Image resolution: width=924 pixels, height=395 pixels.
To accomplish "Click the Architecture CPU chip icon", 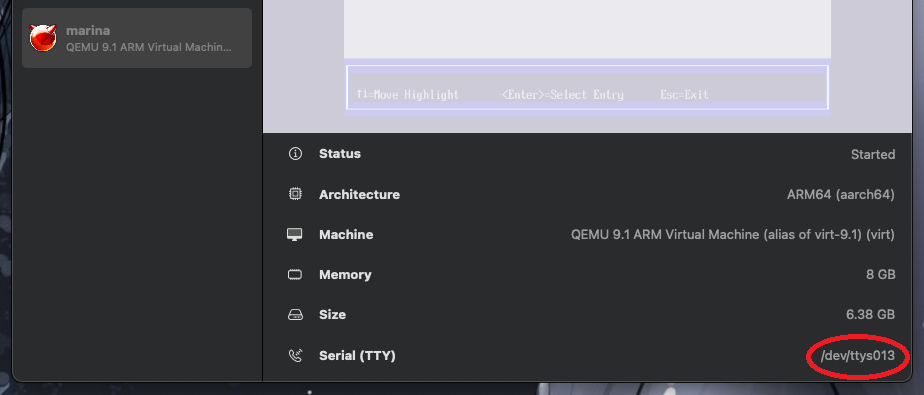I will click(x=295, y=194).
